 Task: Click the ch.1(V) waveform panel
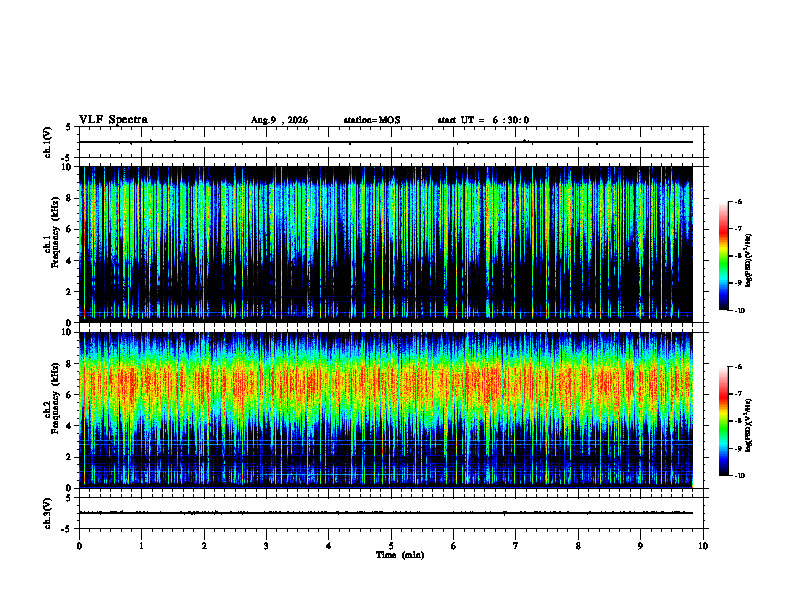[391, 142]
